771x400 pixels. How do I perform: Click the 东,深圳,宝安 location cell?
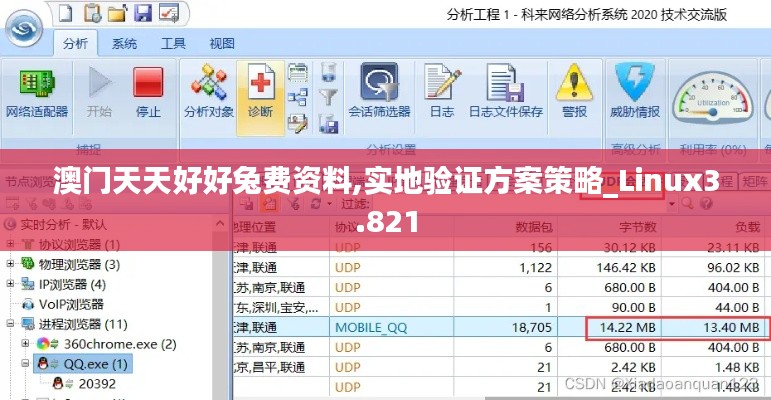[x=280, y=308]
